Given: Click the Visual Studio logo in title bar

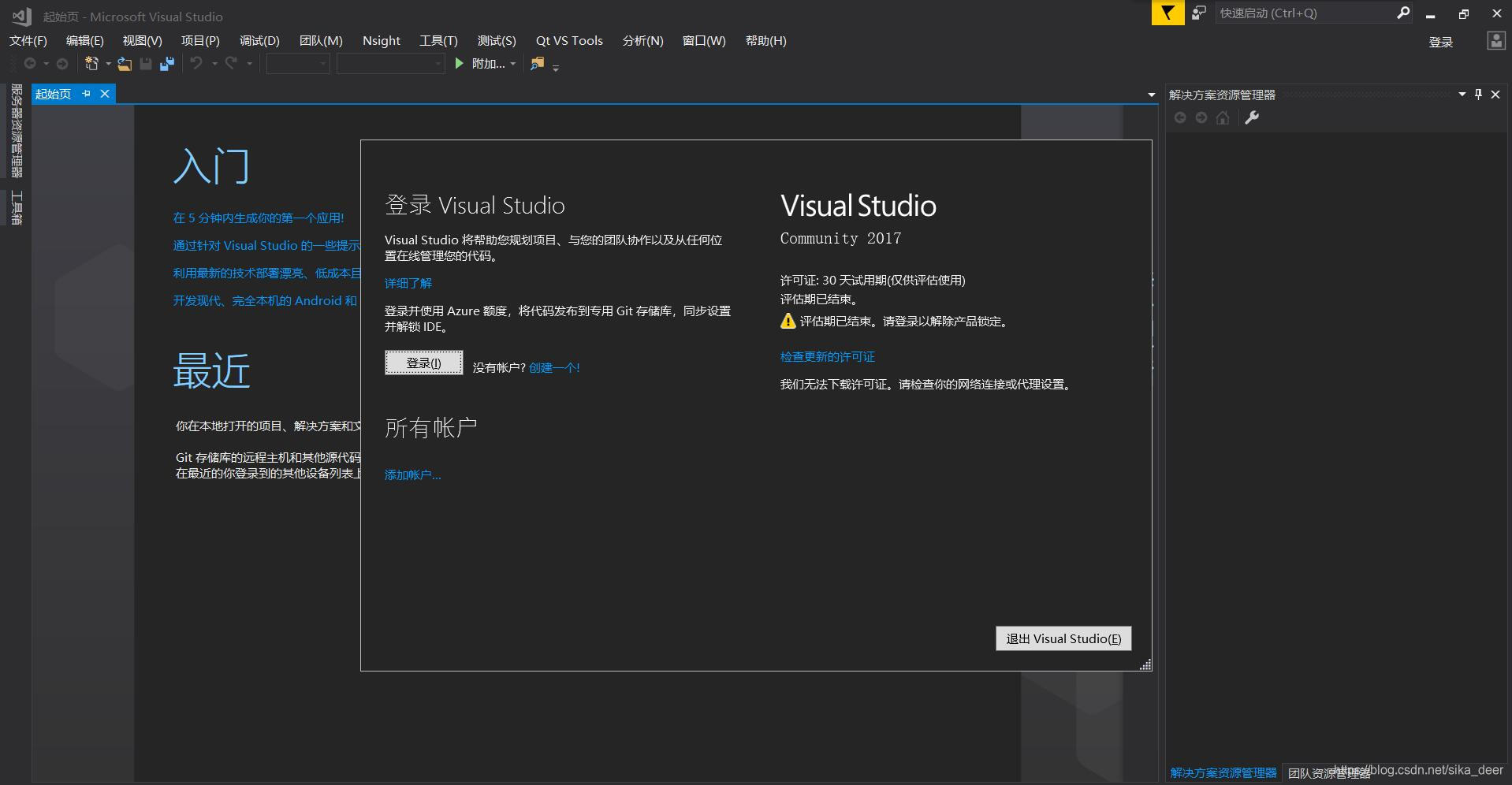Looking at the screenshot, I should (21, 16).
